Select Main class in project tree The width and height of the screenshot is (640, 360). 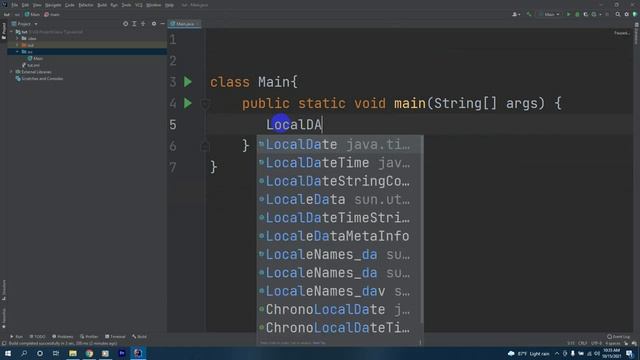pos(36,58)
